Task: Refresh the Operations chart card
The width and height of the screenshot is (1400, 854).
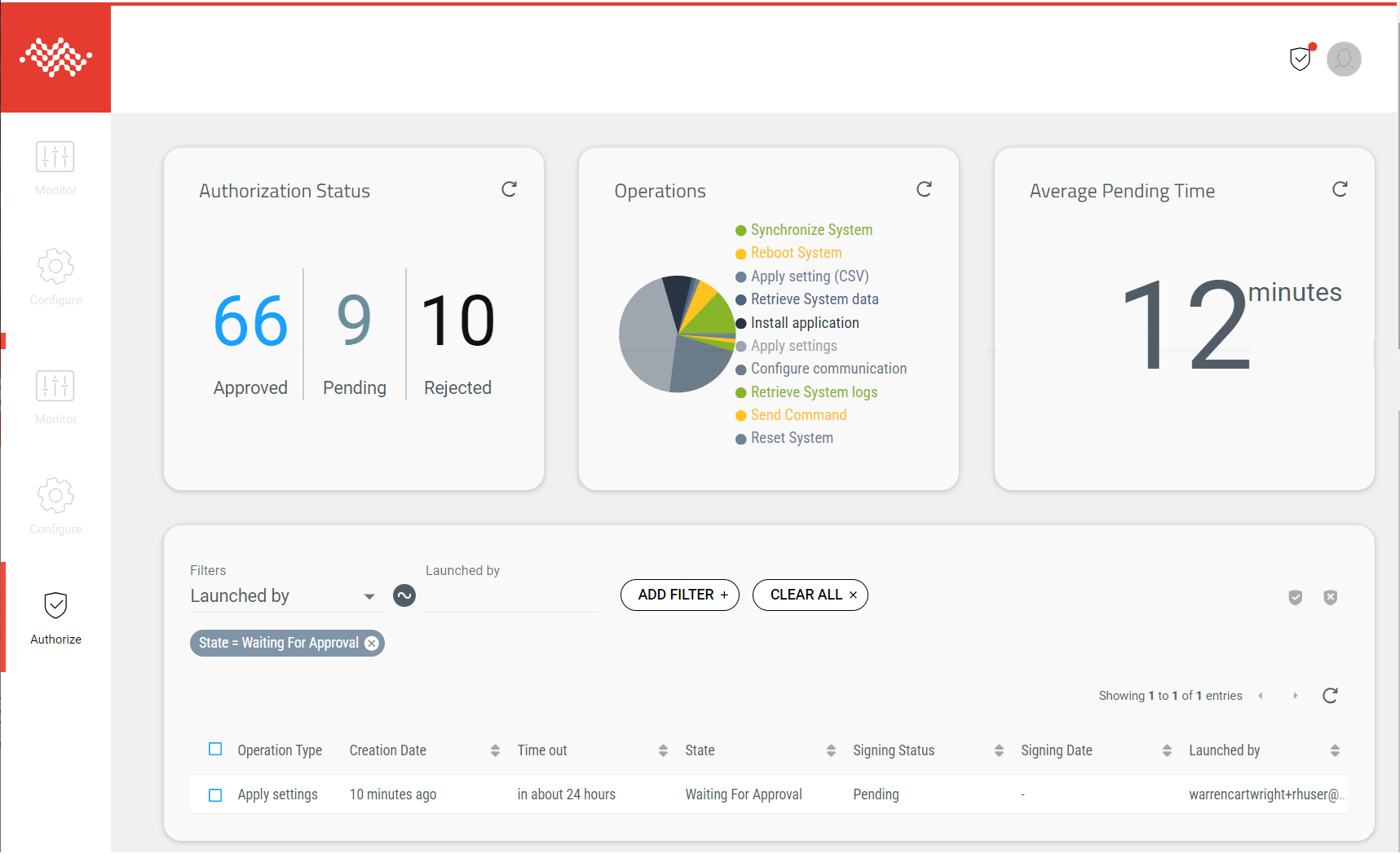Action: (924, 189)
